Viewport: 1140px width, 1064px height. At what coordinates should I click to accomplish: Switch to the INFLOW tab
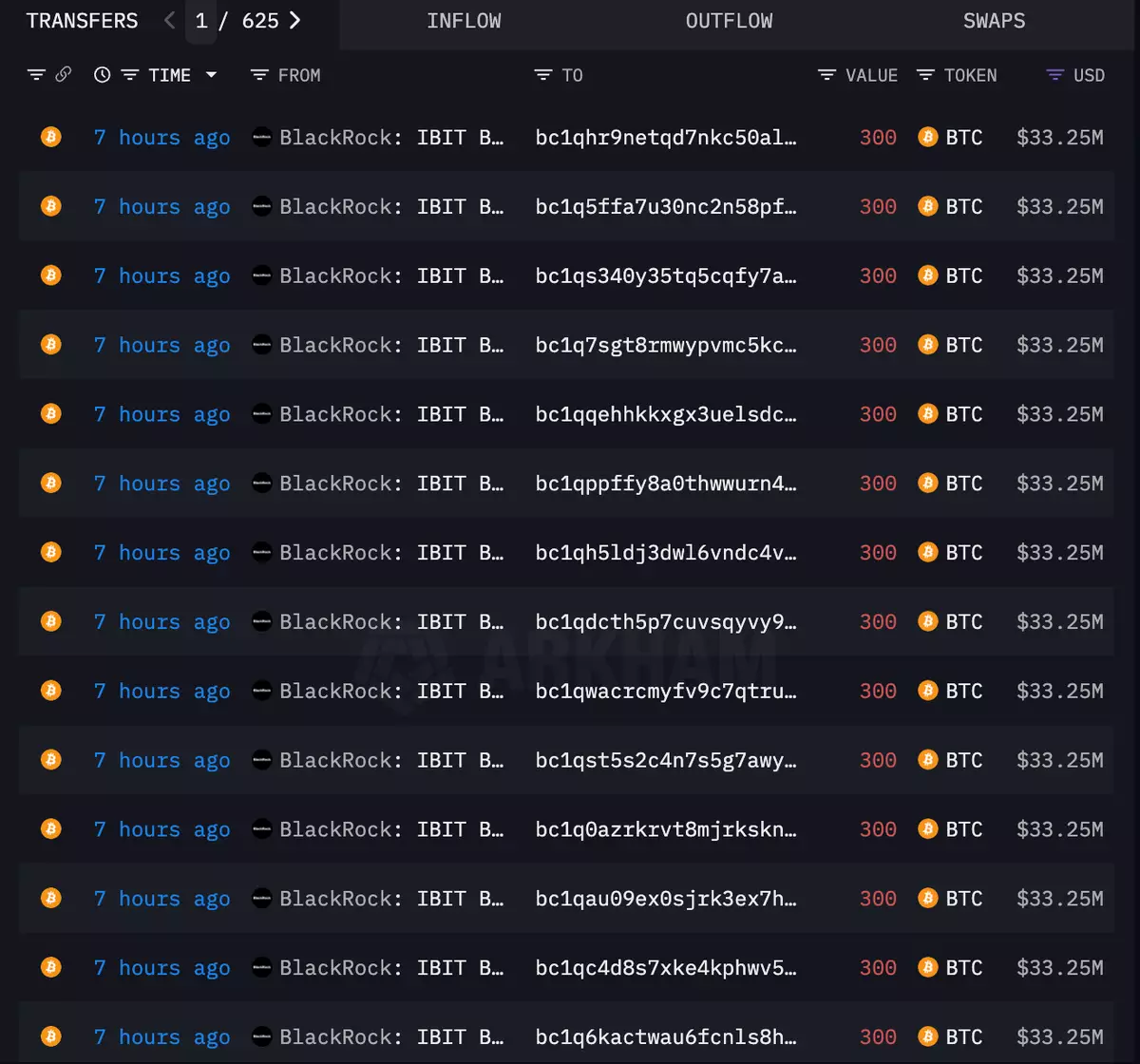tap(464, 21)
